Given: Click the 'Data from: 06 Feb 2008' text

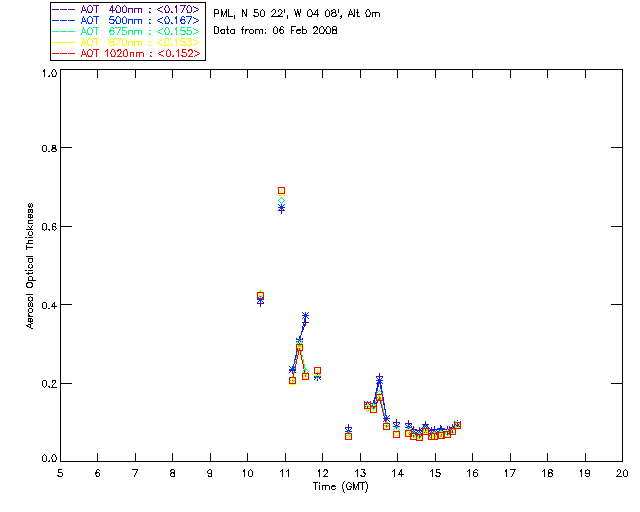Looking at the screenshot, I should tap(276, 31).
